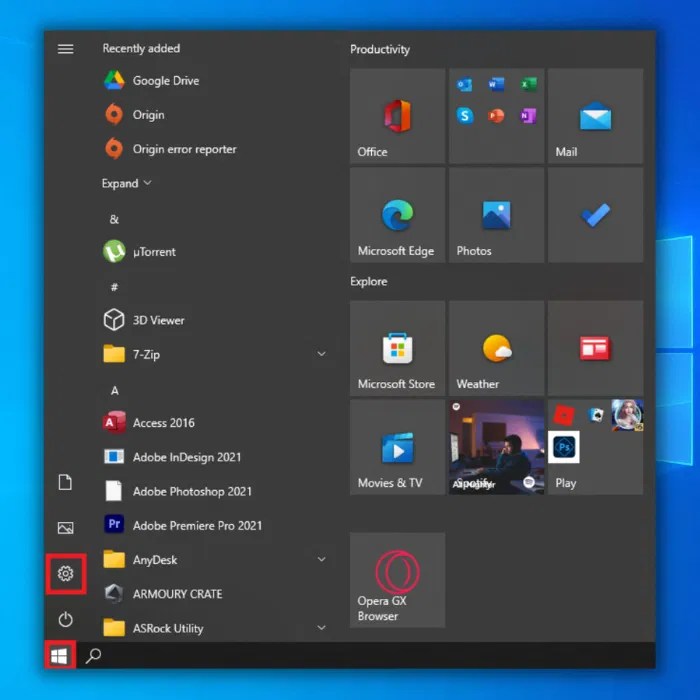The image size is (700, 700).
Task: Open Settings gear in the sidebar
Action: (x=66, y=574)
